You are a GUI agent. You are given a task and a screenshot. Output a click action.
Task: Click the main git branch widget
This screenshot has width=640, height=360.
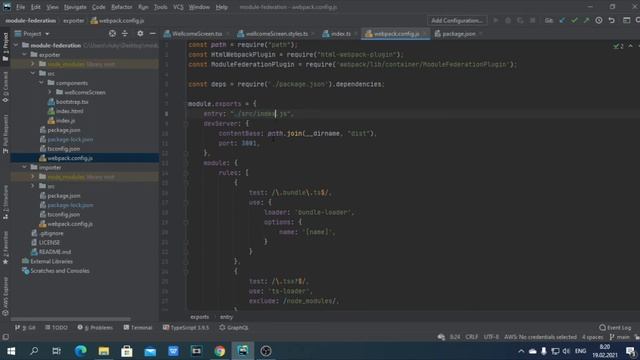tap(620, 337)
